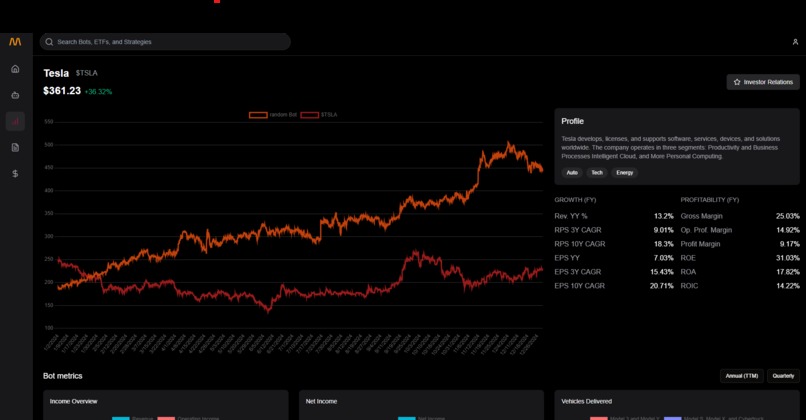Open the dollar sign sidebar icon
This screenshot has width=806, height=420.
(x=15, y=174)
